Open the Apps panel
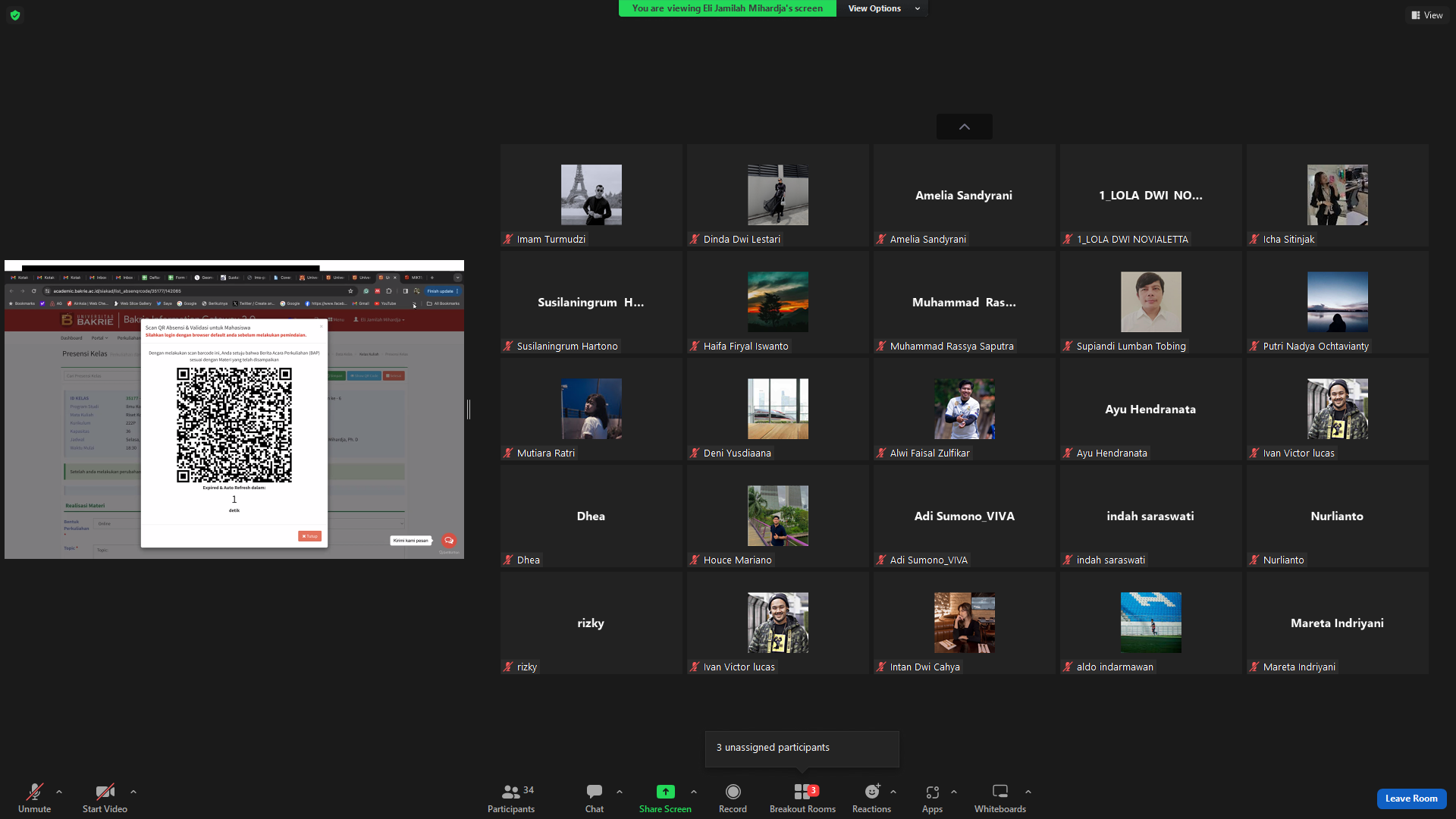This screenshot has height=819, width=1456. point(932,798)
